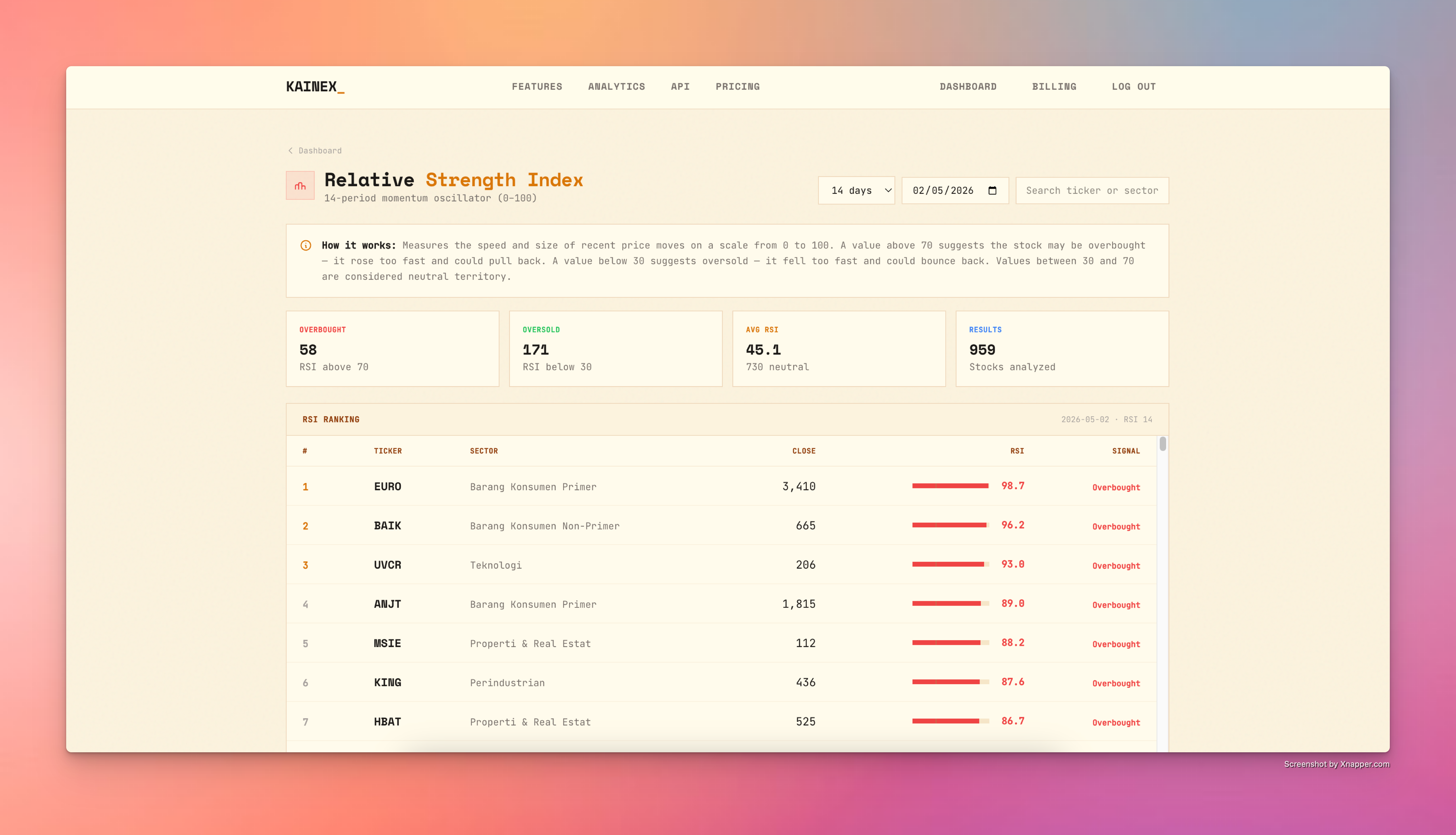Open the PRICING nav link
The width and height of the screenshot is (1456, 835).
click(x=738, y=87)
